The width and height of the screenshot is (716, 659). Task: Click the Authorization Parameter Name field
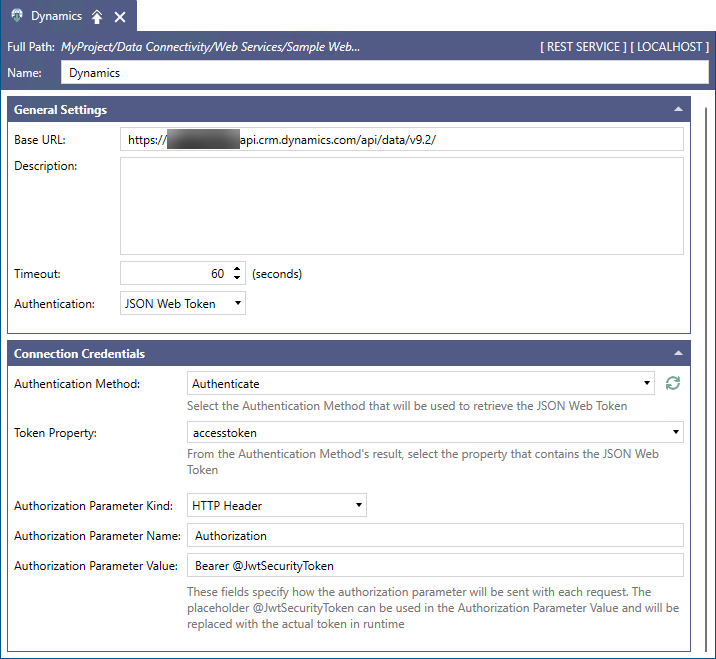coord(435,535)
